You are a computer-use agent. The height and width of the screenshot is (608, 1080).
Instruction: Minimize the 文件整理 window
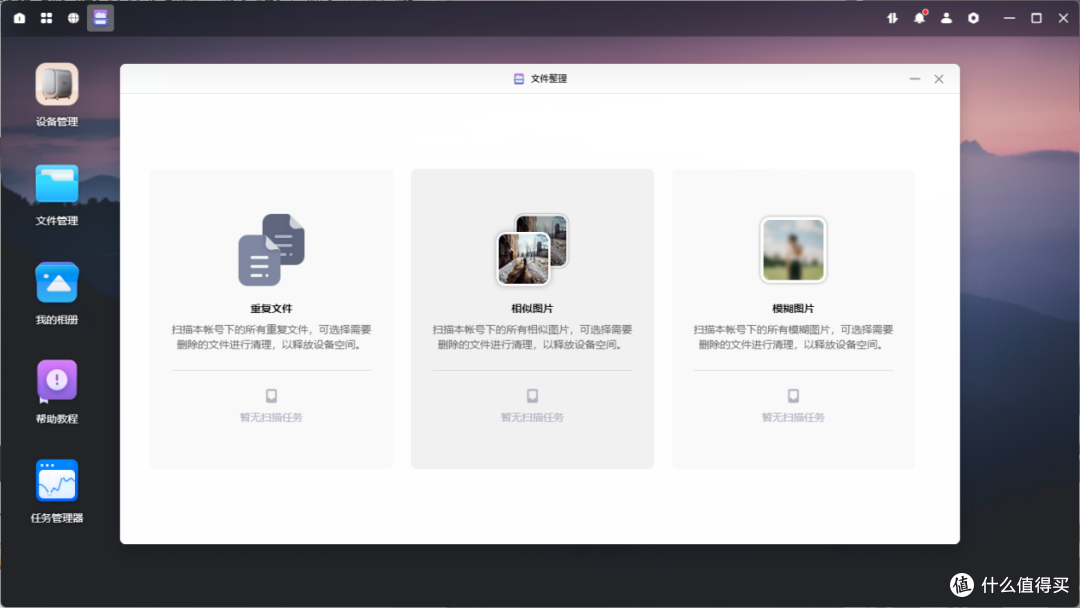click(915, 79)
